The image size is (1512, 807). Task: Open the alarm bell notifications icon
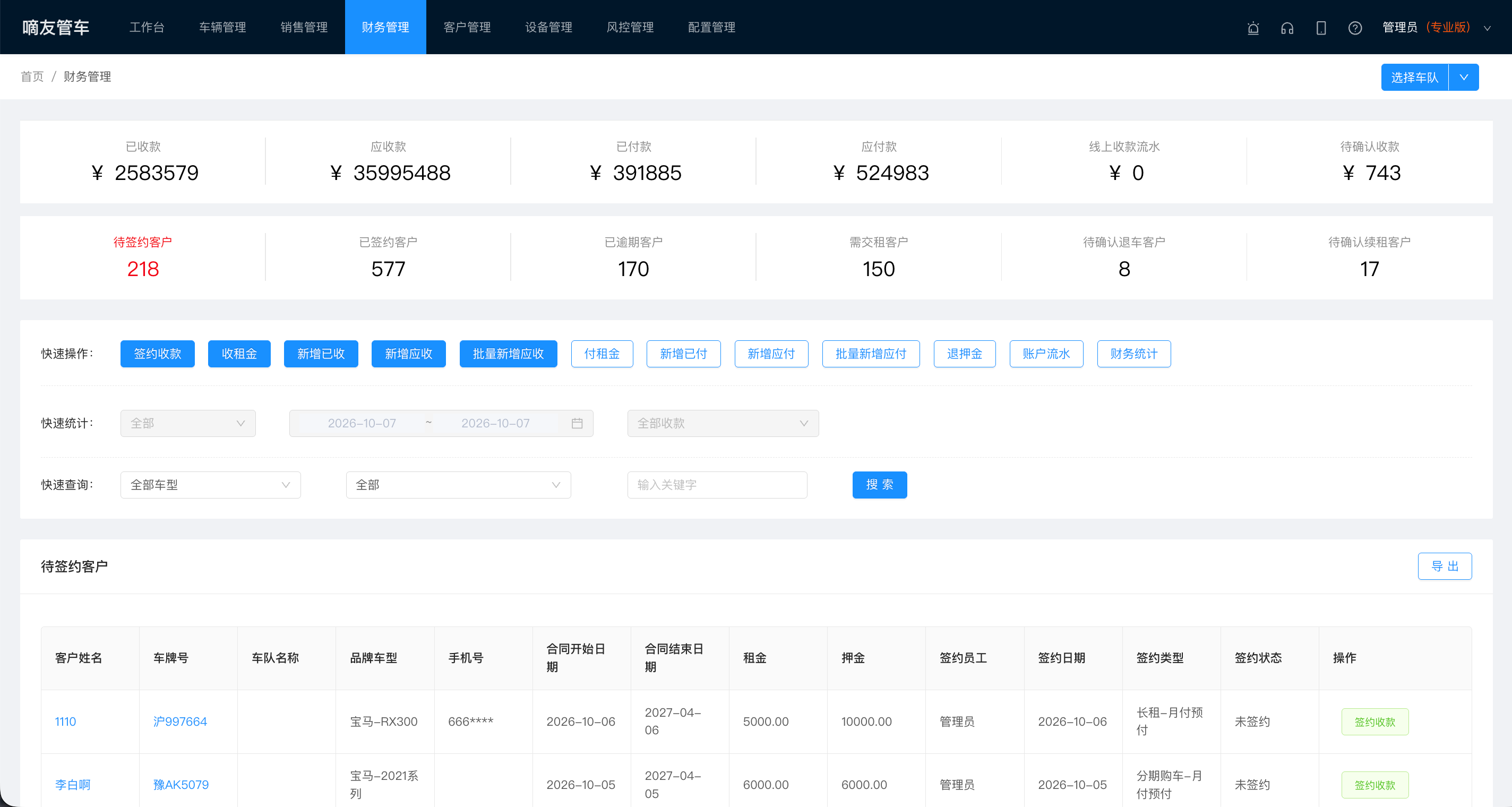(x=1253, y=28)
